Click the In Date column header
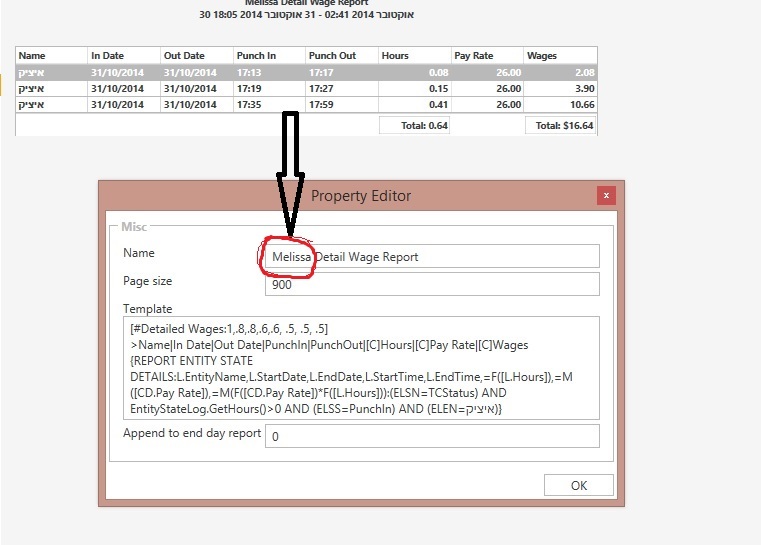Viewport: 761px width, 545px height. pyautogui.click(x=124, y=55)
